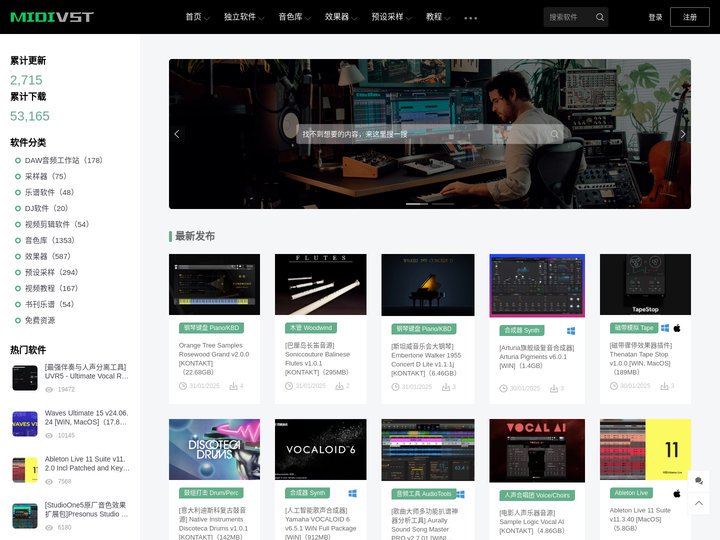Open DAW音频工作站 (178) category
Image resolution: width=720 pixels, height=540 pixels.
tap(63, 160)
